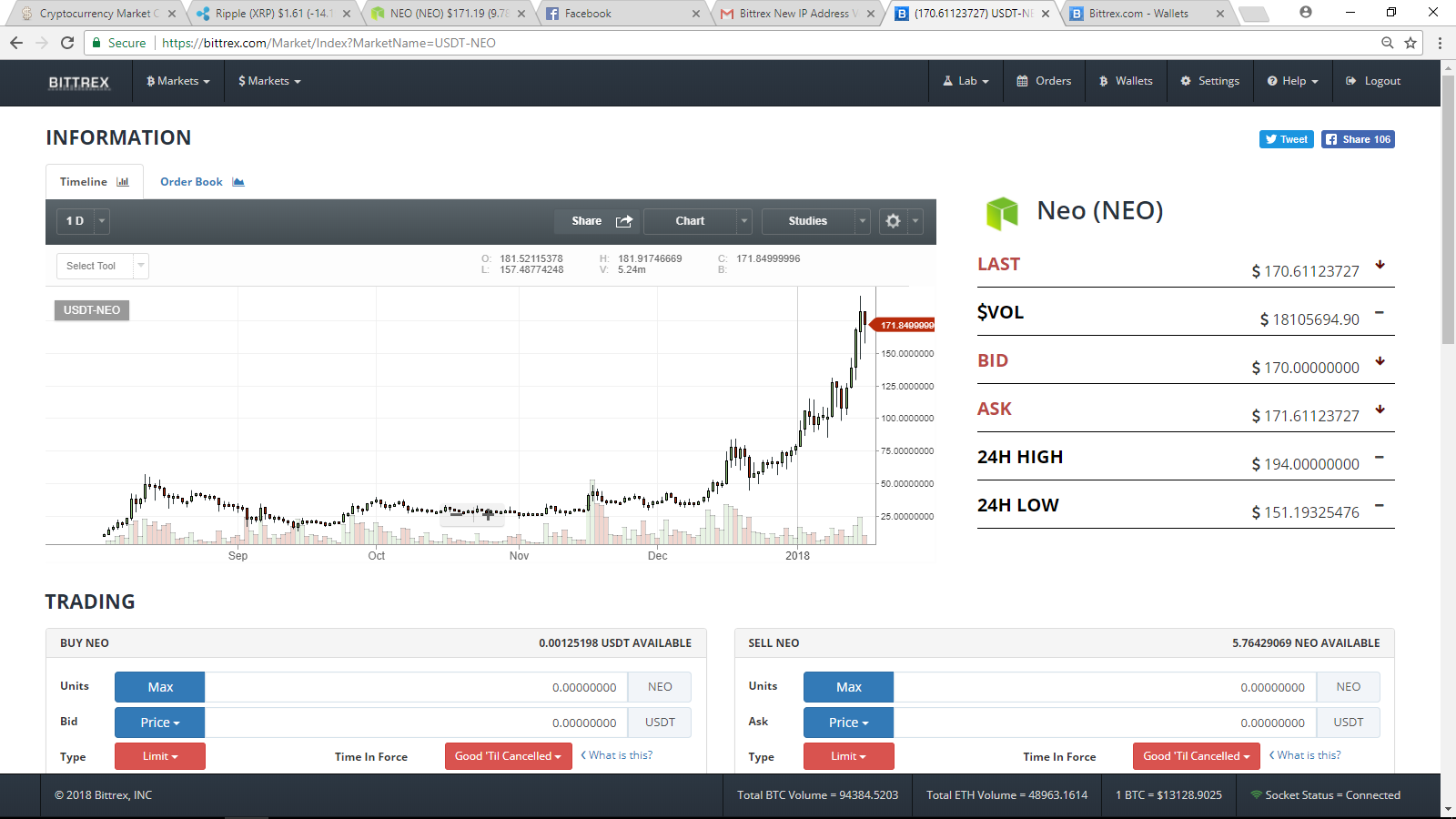Click 'What is this?' link in Sell panel
Screen dimensions: 1456x819
pos(1305,755)
